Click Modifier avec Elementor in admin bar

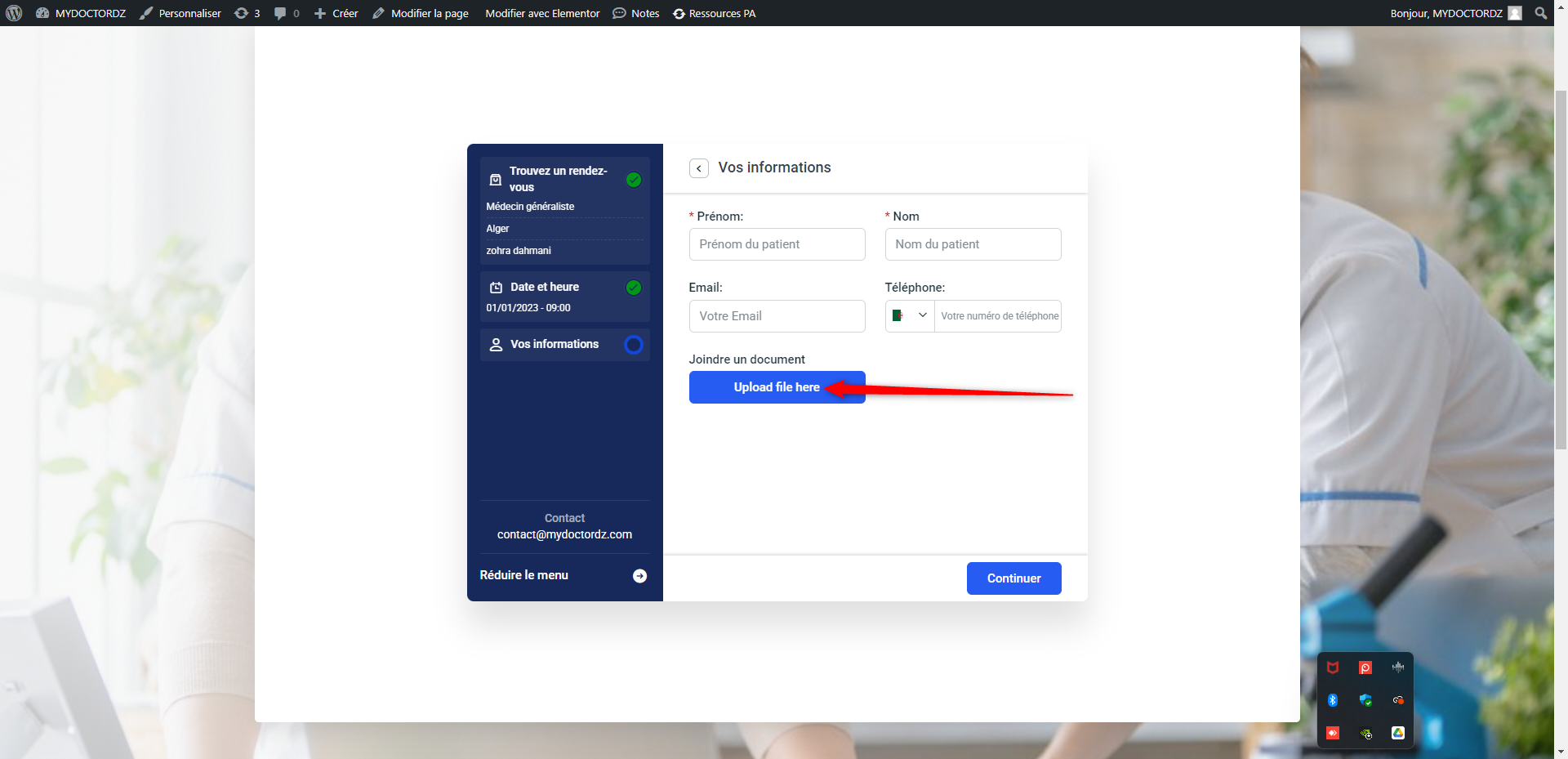542,13
